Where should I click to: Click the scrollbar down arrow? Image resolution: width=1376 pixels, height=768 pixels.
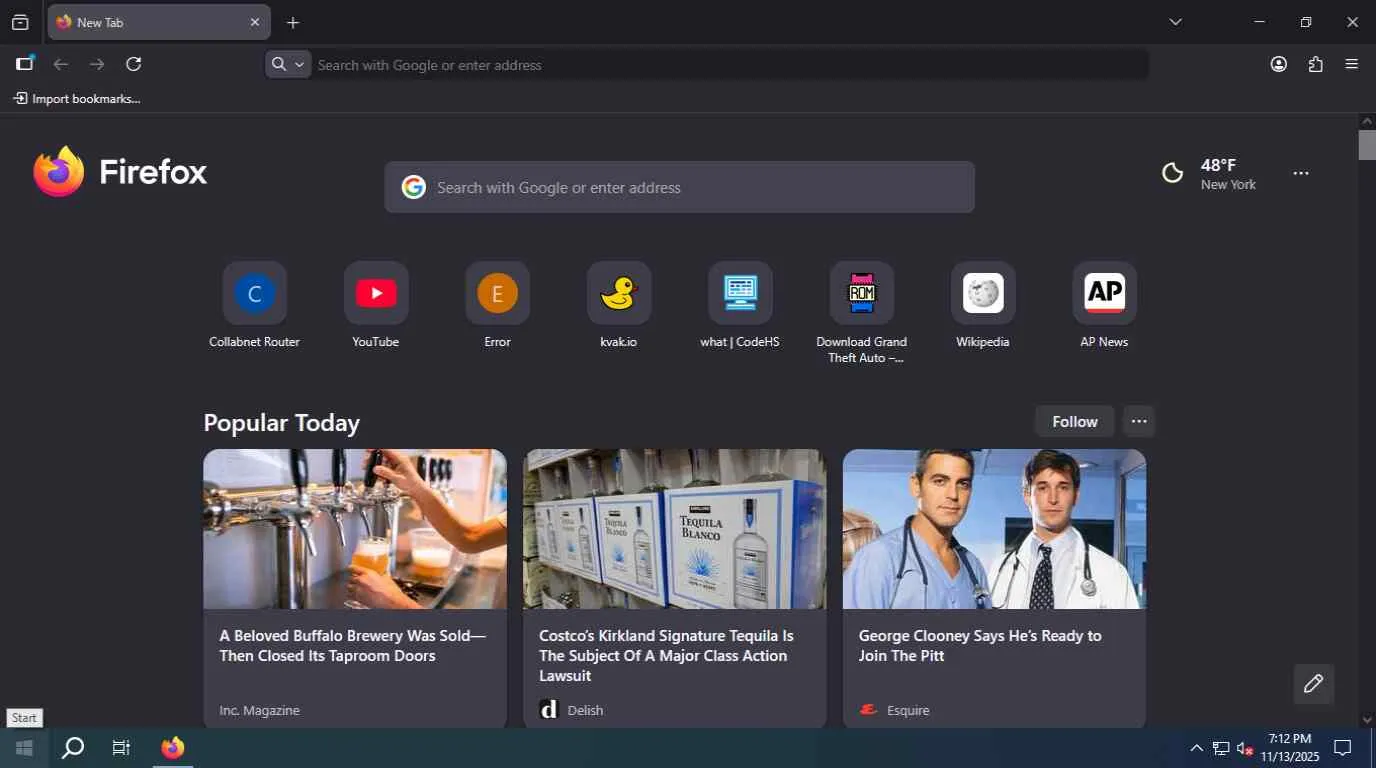[x=1367, y=720]
